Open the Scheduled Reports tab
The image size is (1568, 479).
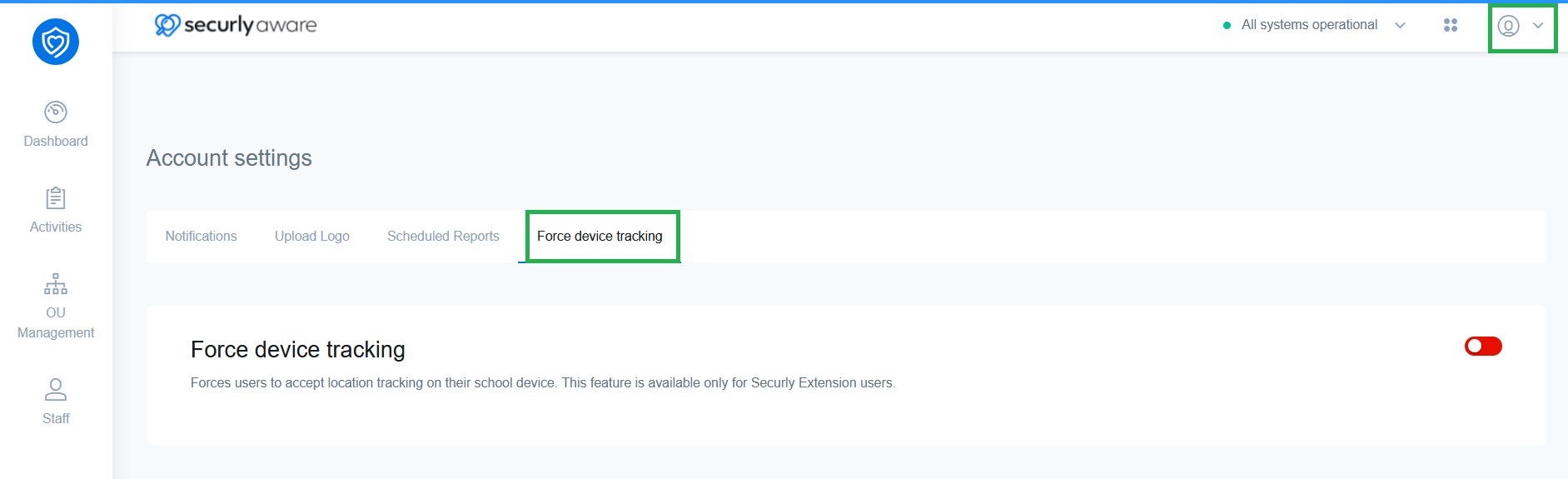coord(443,236)
